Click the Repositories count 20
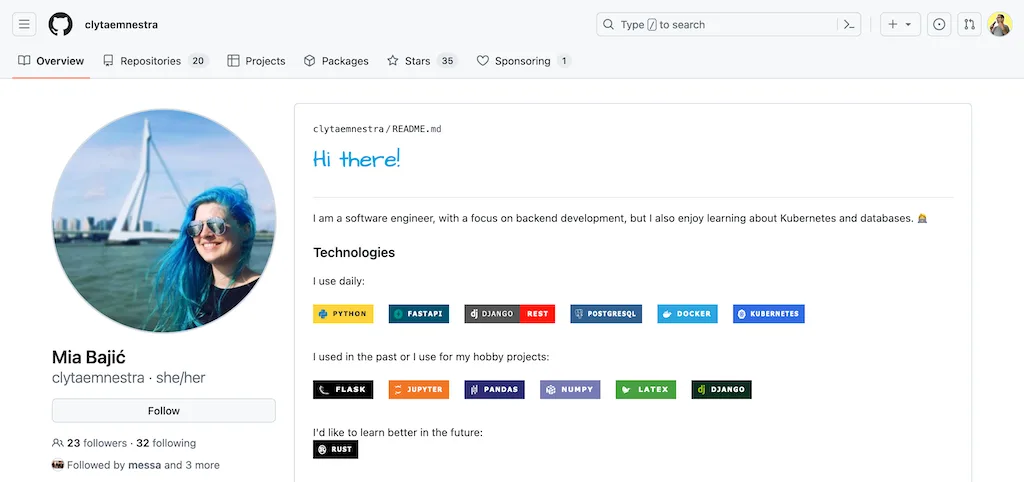This screenshot has height=482, width=1024. pyautogui.click(x=198, y=61)
